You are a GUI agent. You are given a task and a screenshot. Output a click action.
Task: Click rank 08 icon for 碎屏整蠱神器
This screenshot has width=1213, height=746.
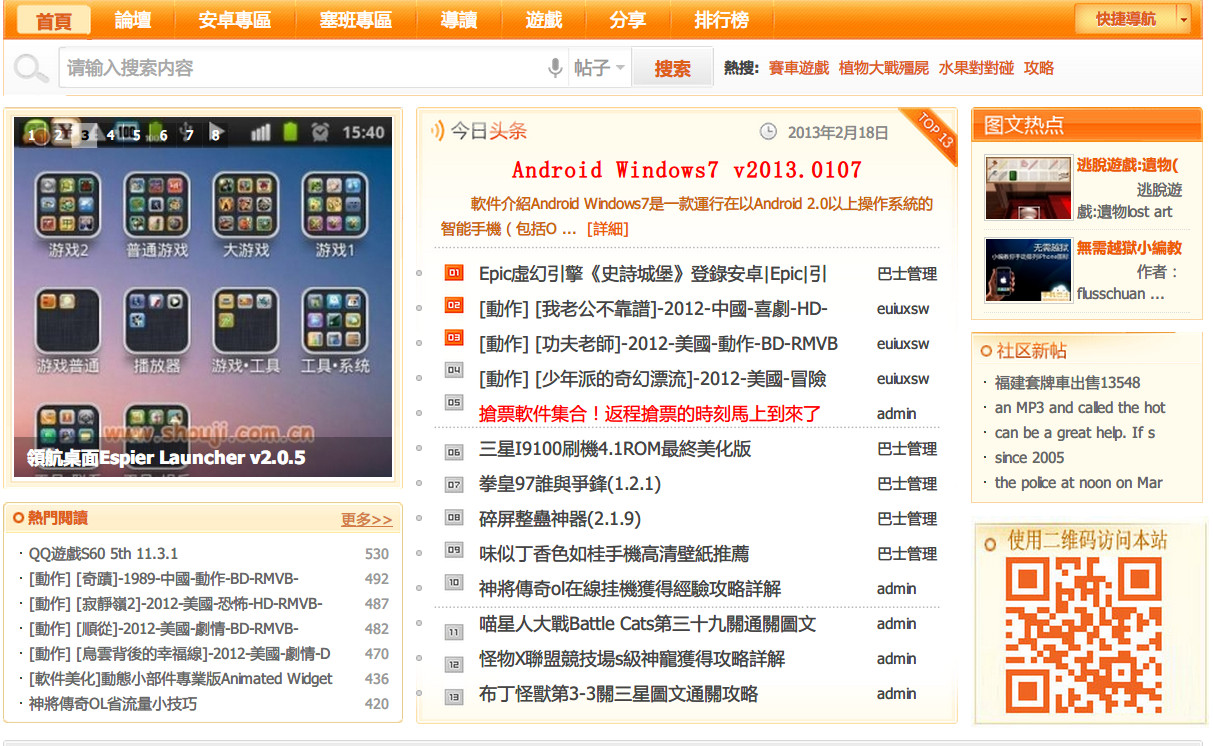(x=454, y=517)
